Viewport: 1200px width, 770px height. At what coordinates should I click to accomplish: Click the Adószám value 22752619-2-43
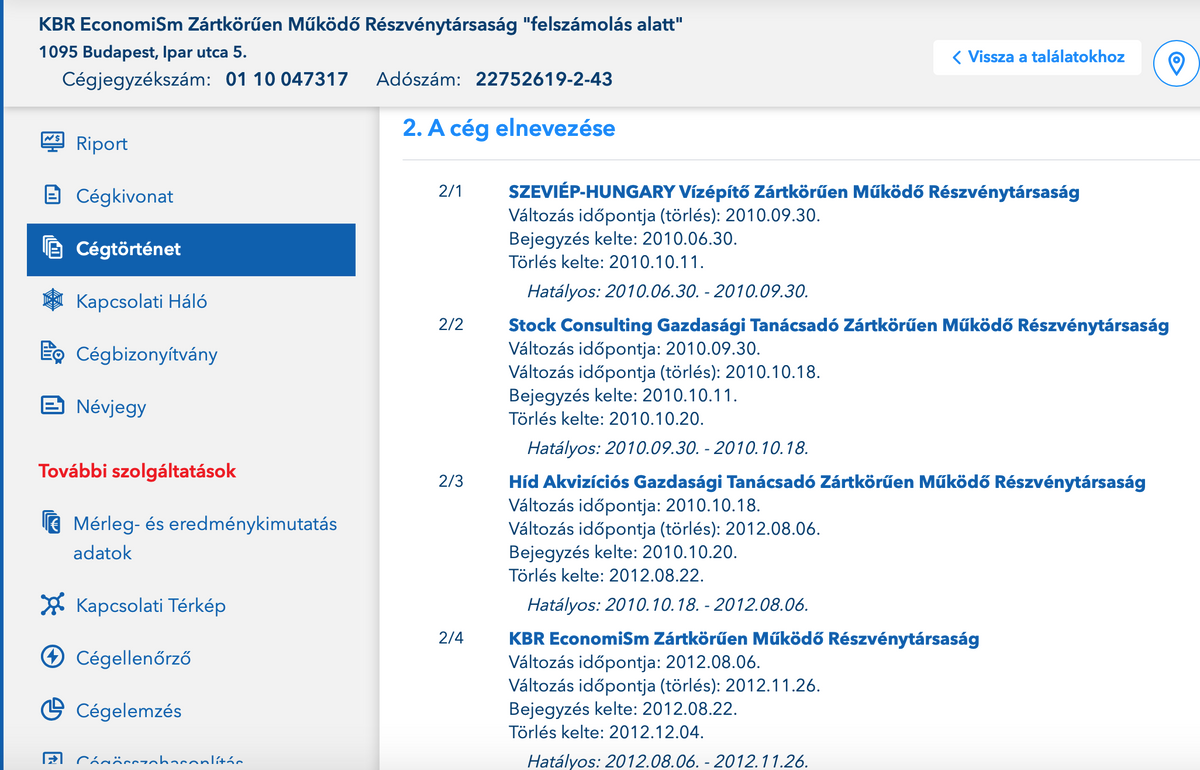(544, 79)
